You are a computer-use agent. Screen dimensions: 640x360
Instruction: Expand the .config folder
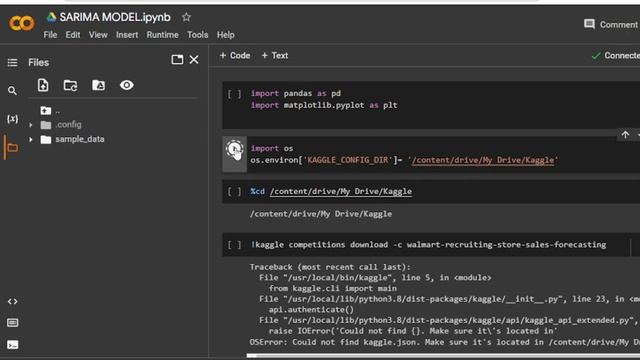coord(31,125)
